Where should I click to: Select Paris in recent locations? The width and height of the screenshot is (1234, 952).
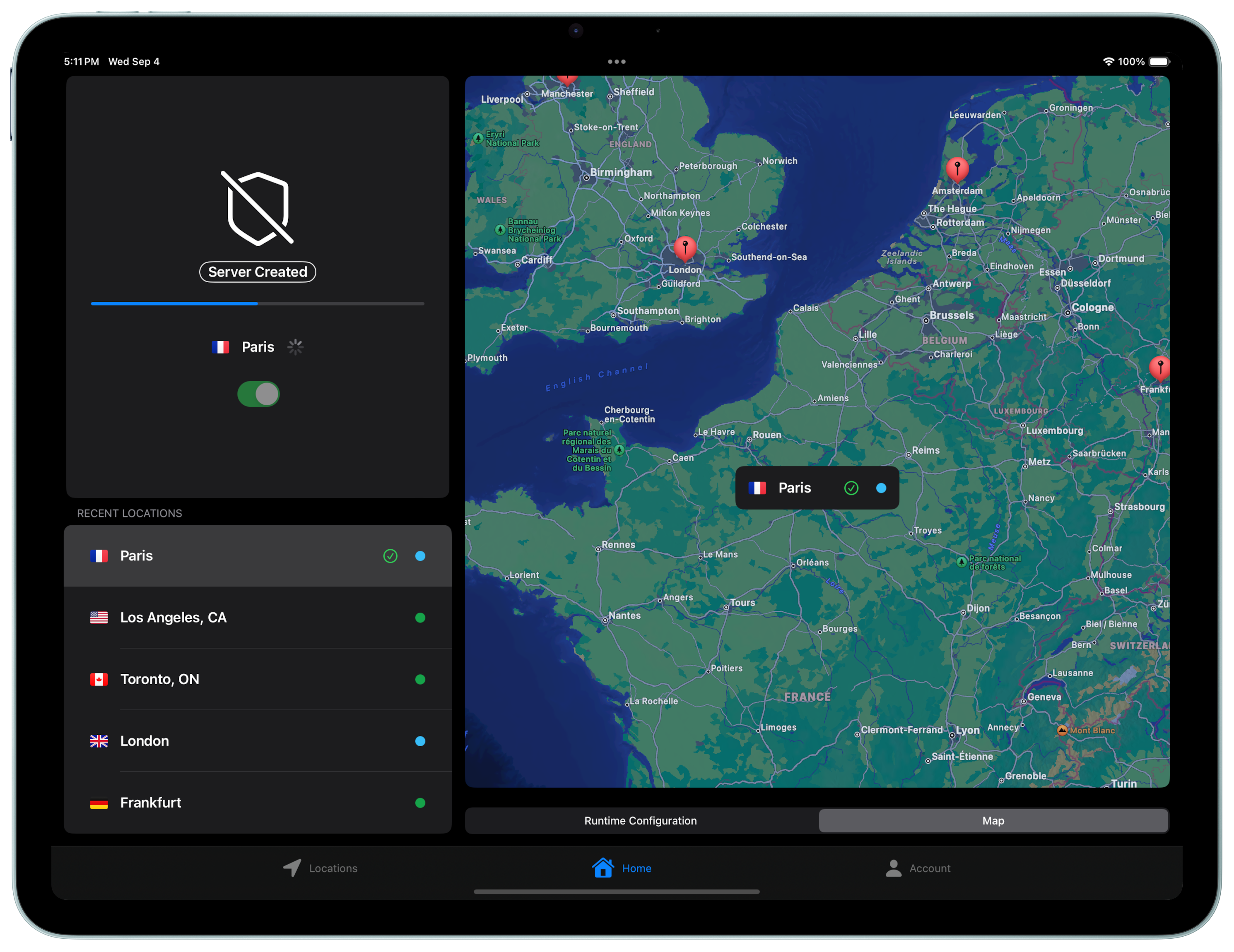[258, 556]
